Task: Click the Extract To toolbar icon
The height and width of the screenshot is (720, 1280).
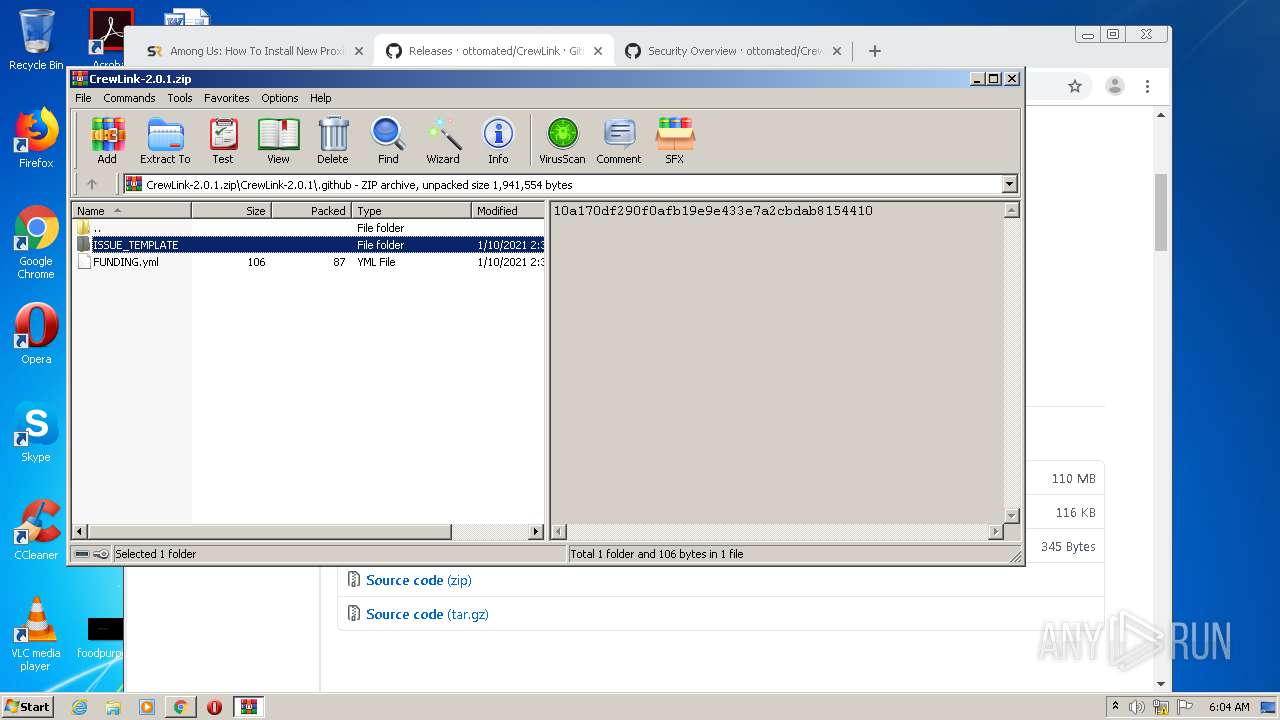Action: [165, 141]
